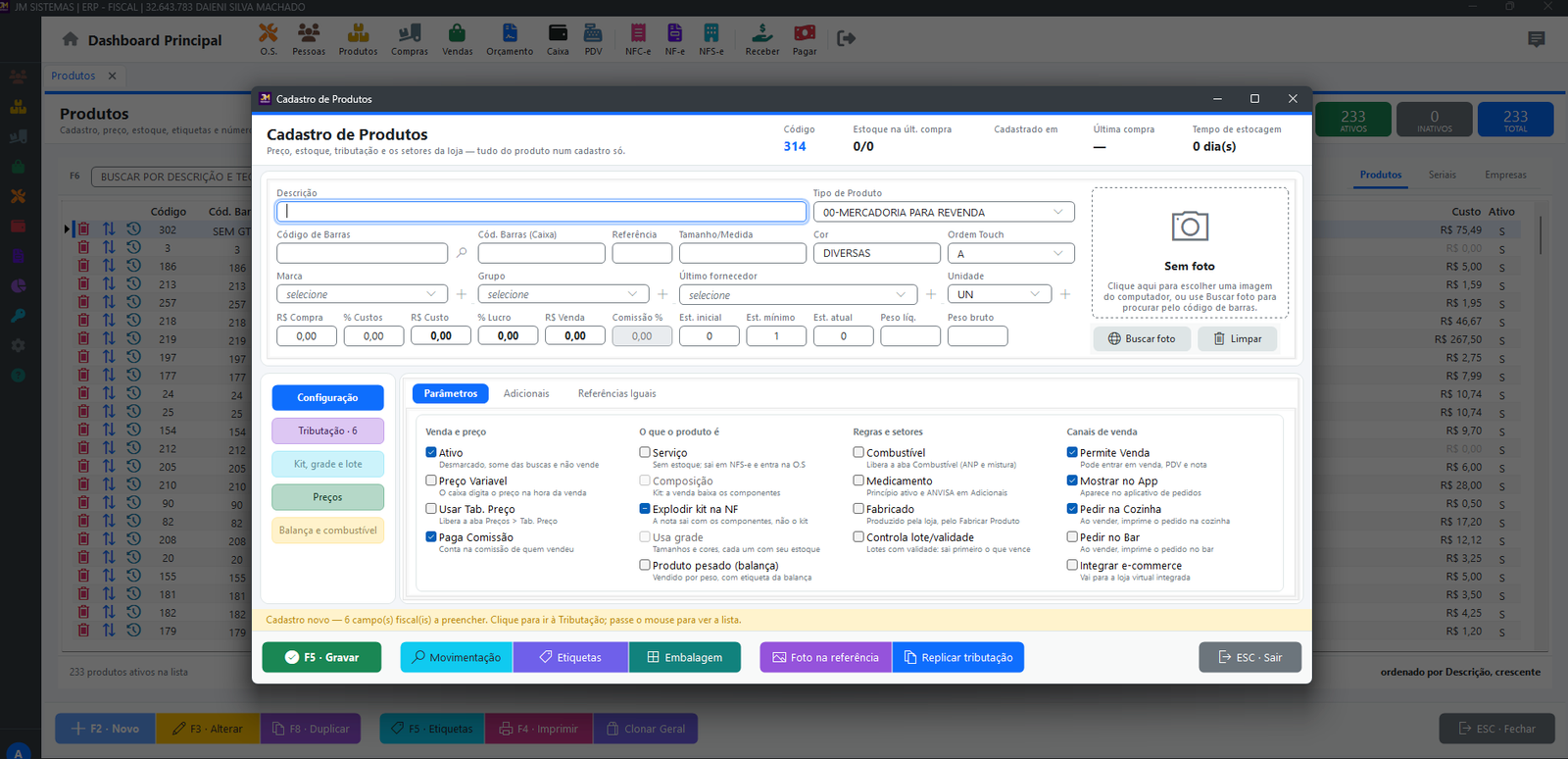1568x759 pixels.
Task: Click the Buscar foto button
Action: [x=1142, y=338]
